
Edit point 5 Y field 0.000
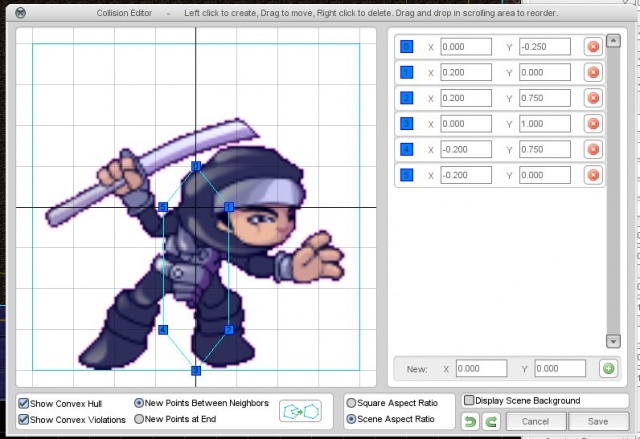[x=545, y=175]
